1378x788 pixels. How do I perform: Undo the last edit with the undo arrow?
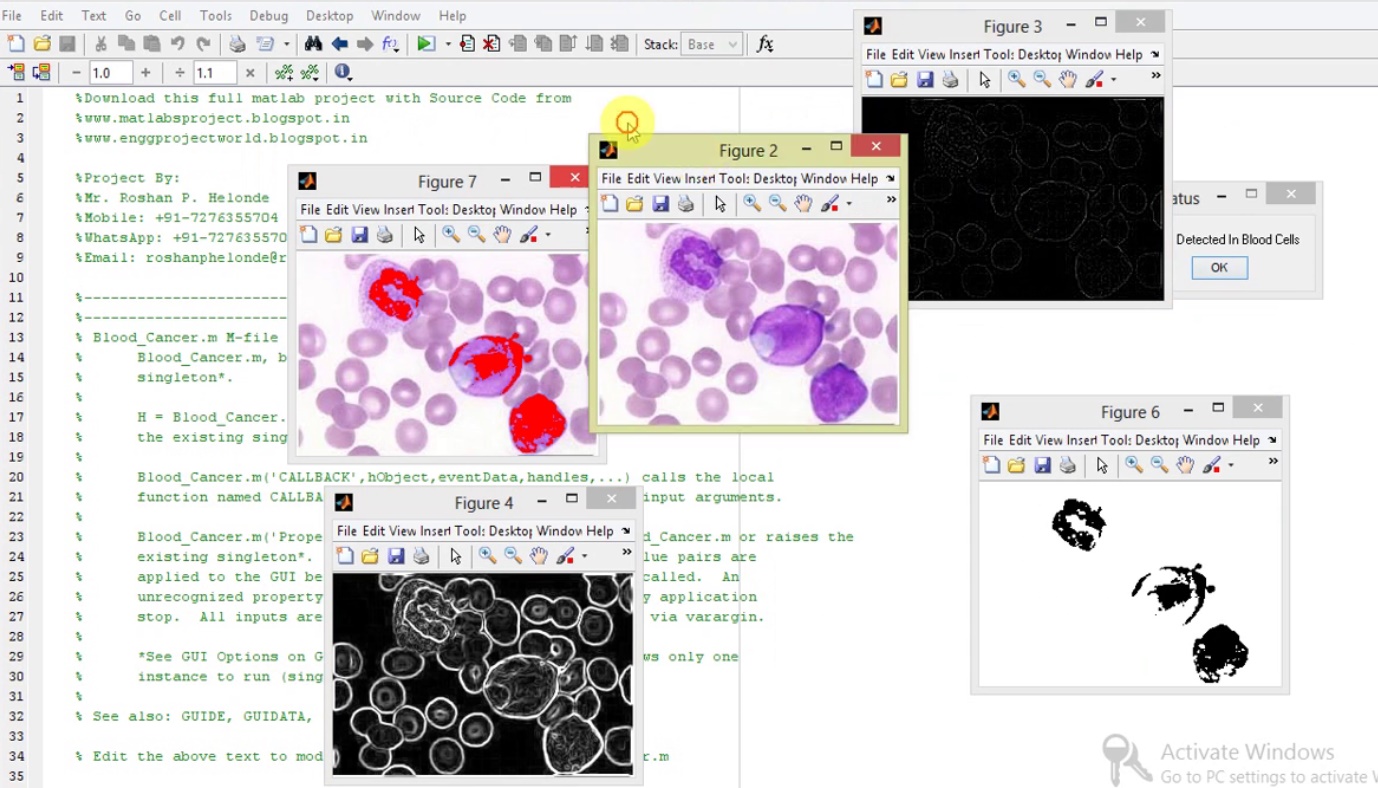pos(177,43)
